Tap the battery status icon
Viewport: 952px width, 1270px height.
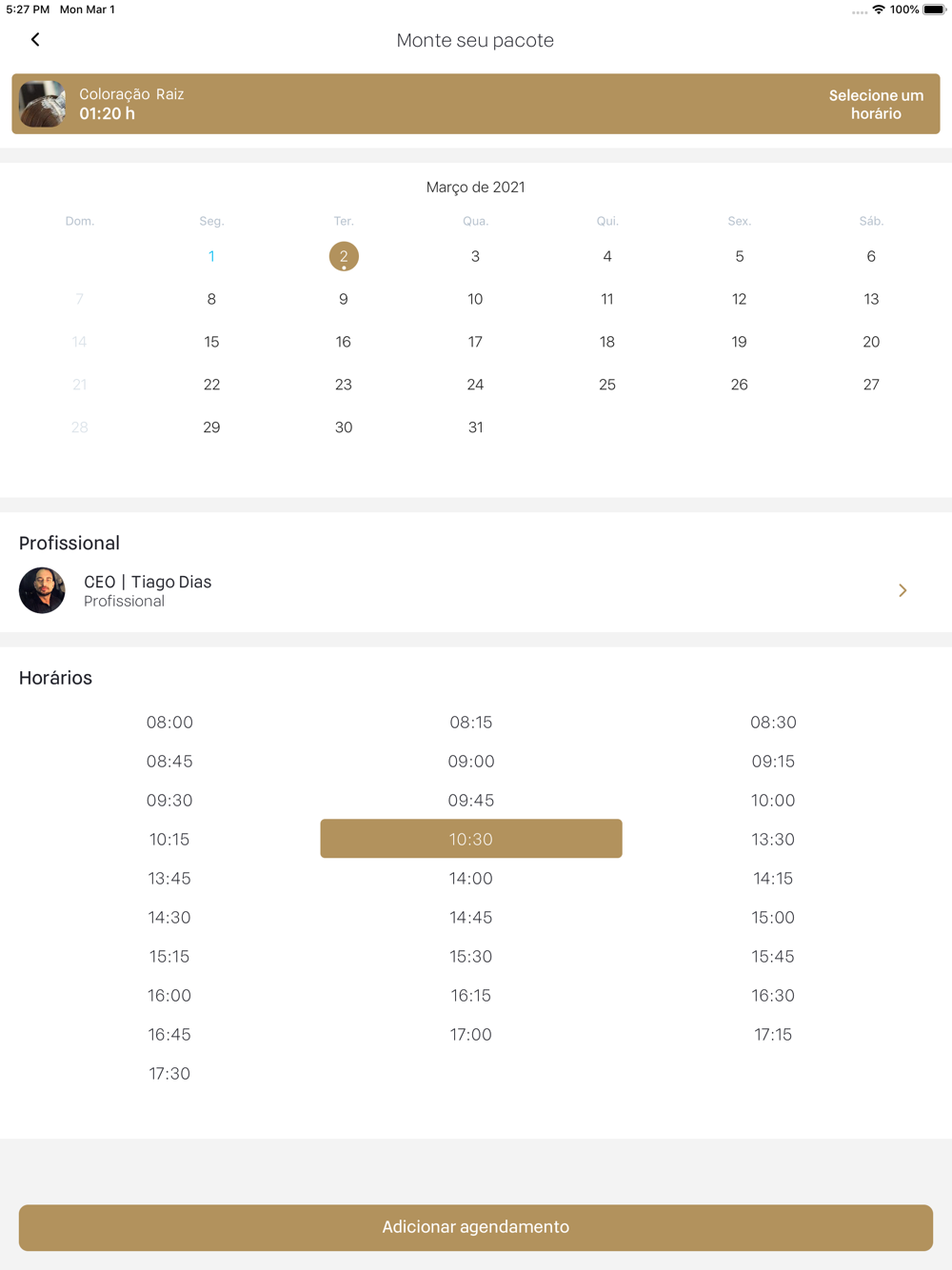[x=934, y=10]
